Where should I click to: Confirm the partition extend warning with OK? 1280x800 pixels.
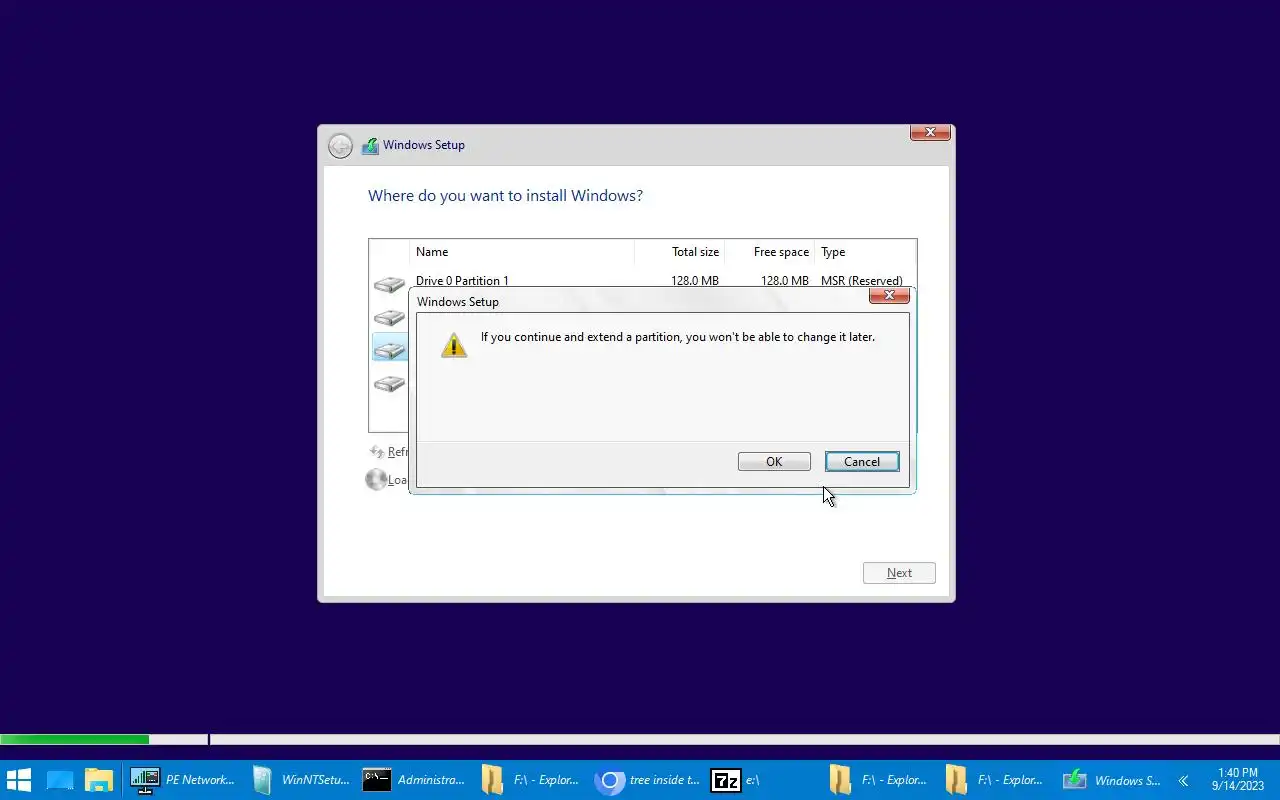pos(774,461)
